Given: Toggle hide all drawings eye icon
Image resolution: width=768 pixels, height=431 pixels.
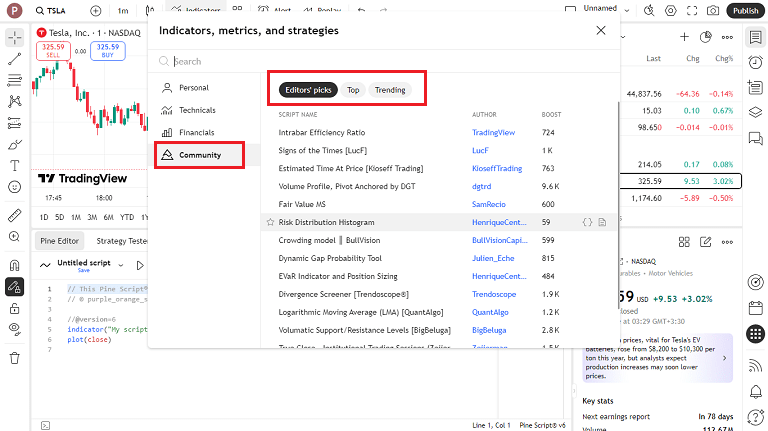Looking at the screenshot, I should tap(14, 328).
